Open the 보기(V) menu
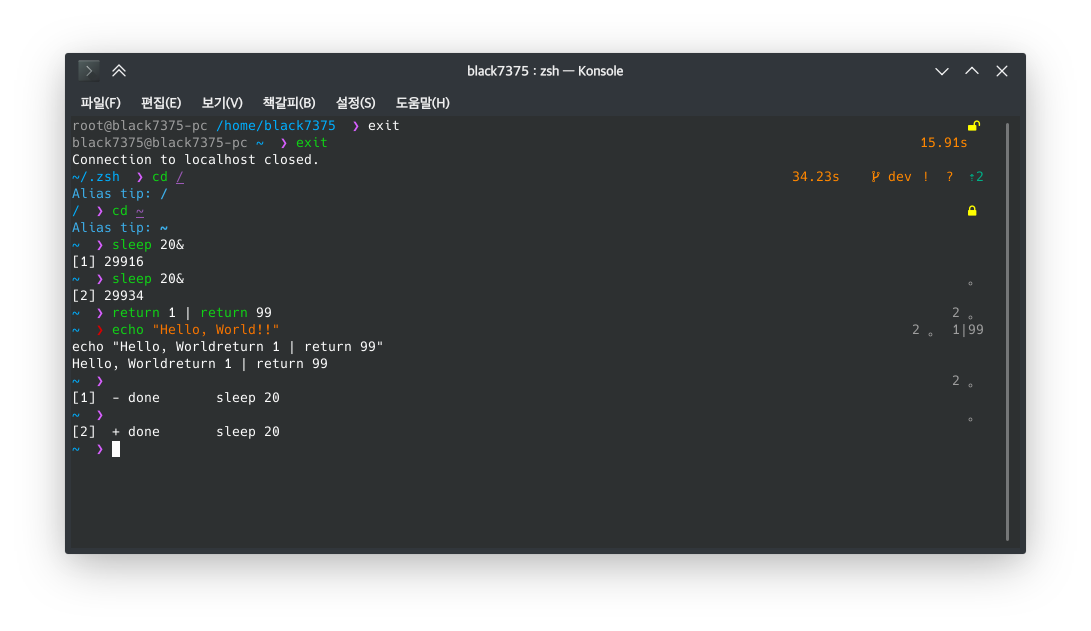1091x631 pixels. (x=222, y=103)
